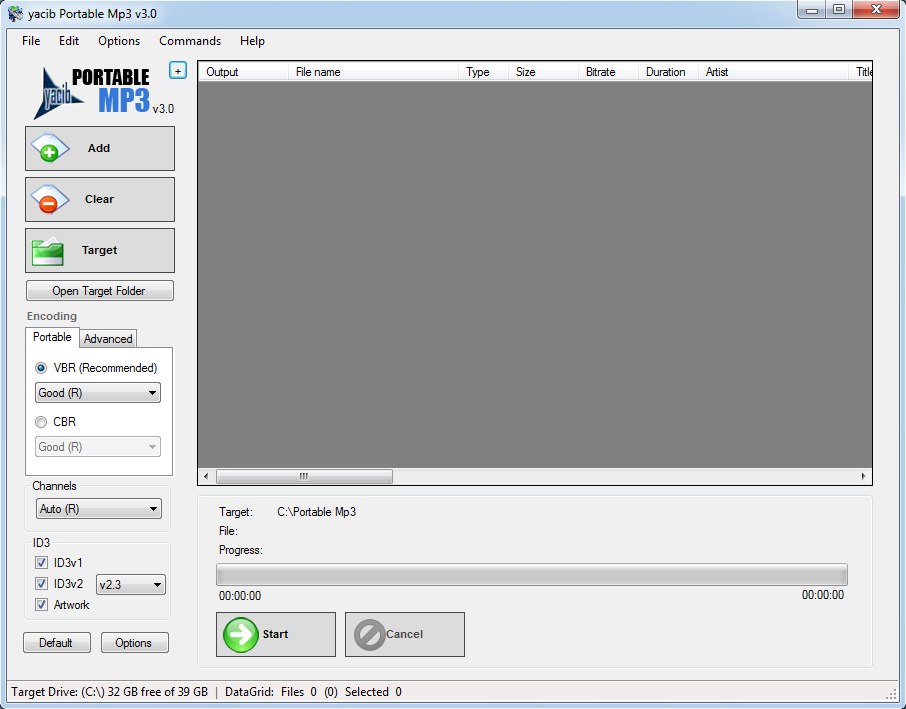The width and height of the screenshot is (906, 709).
Task: Click the yacib Portable MP3 logo
Action: coord(103,92)
